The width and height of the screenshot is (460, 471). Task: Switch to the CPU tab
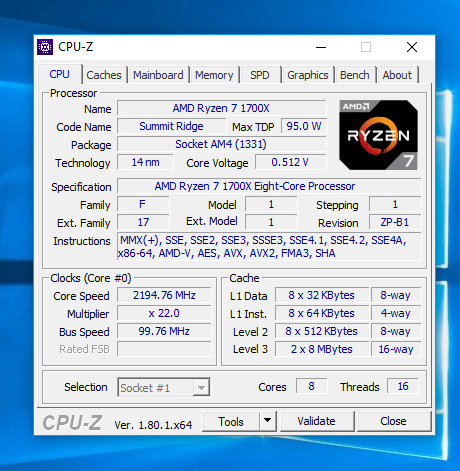coord(59,74)
